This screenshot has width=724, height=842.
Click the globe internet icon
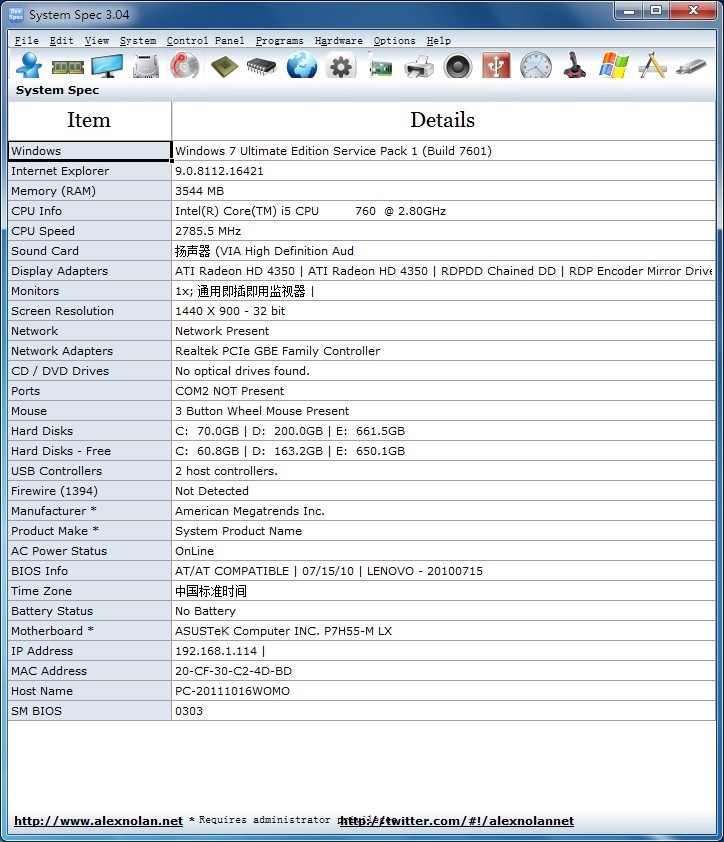(301, 66)
